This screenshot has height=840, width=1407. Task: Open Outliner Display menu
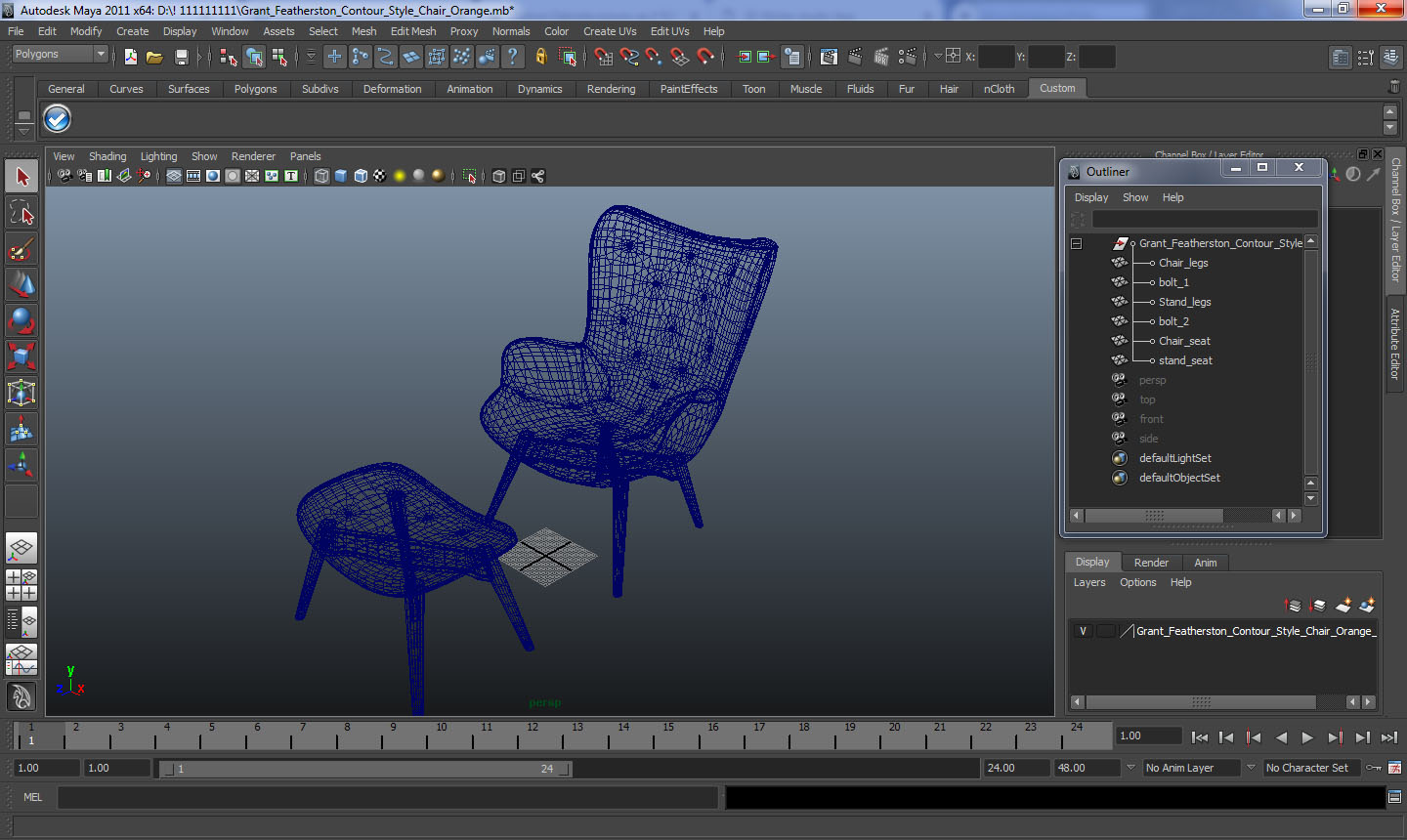(1091, 197)
